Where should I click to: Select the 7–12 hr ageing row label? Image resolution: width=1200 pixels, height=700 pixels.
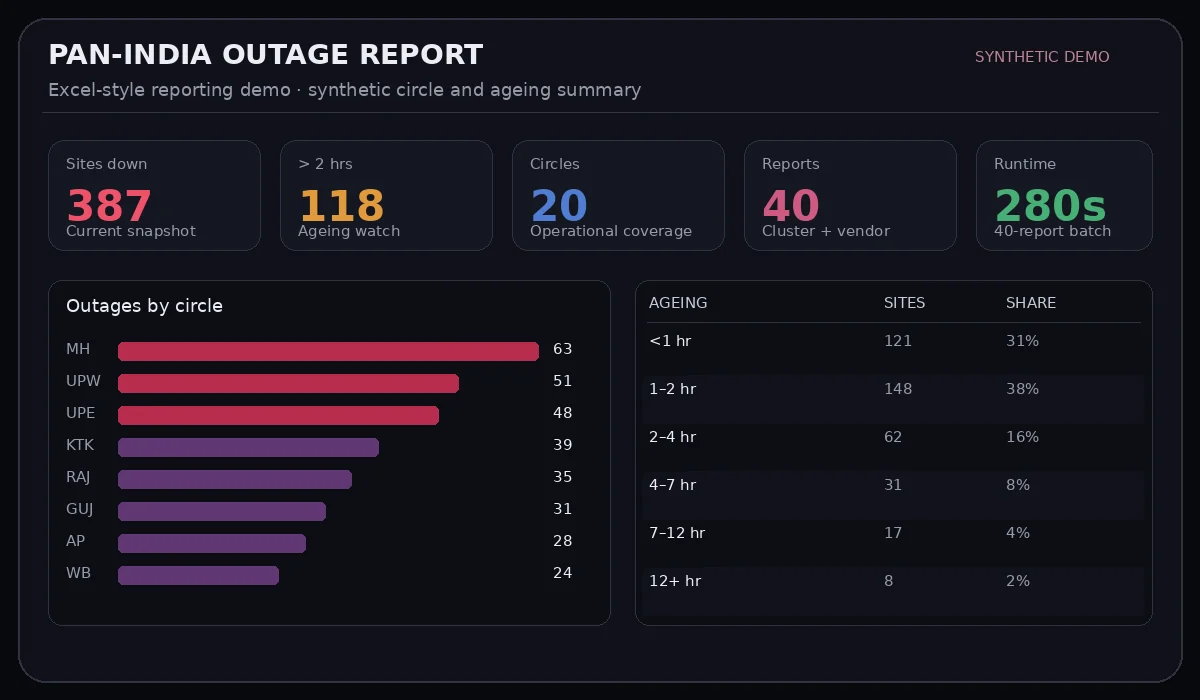[677, 533]
